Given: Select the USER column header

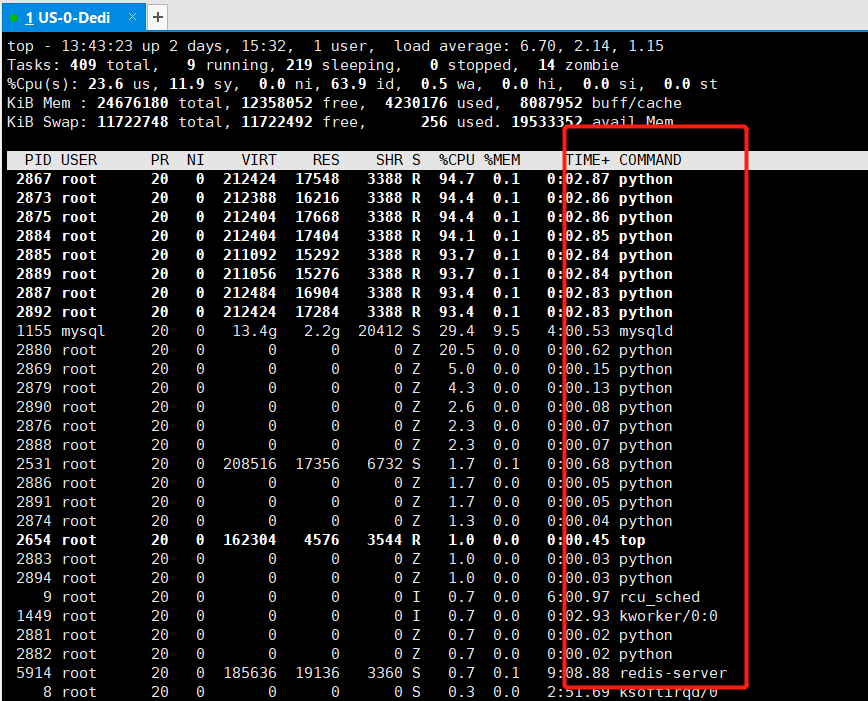Looking at the screenshot, I should [79, 160].
